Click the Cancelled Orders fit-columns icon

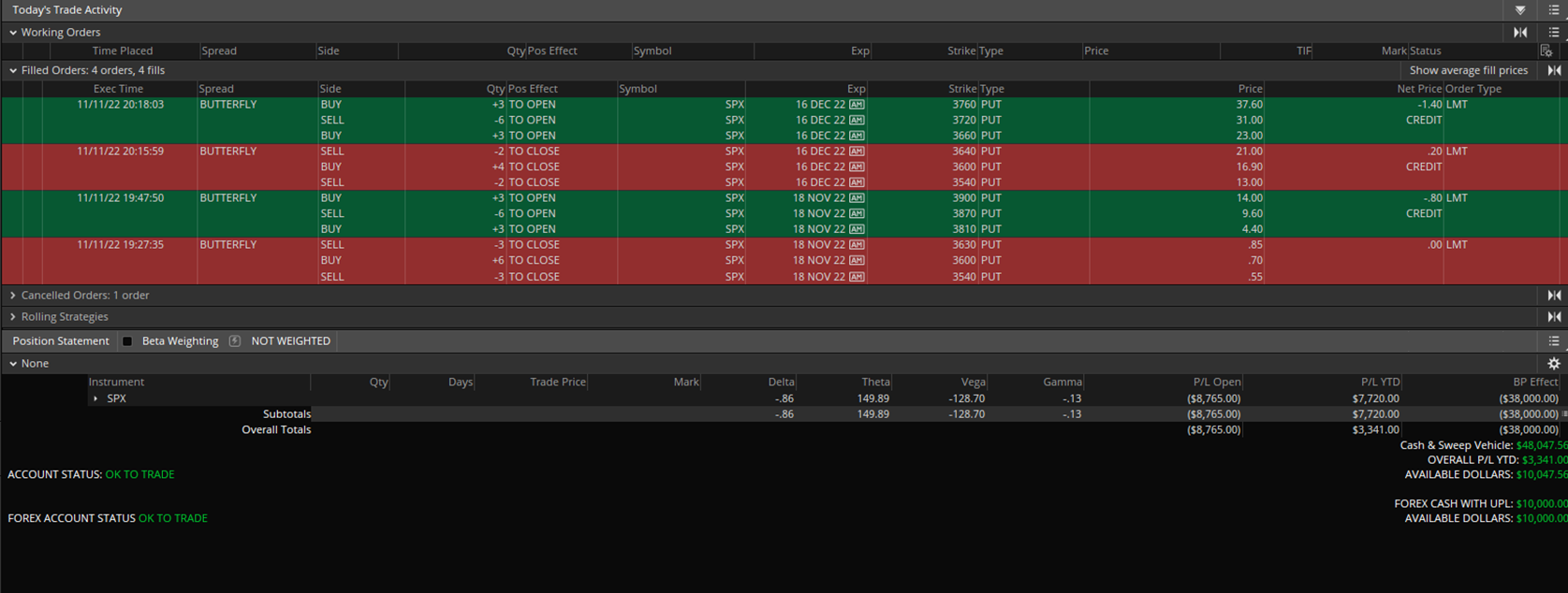click(1554, 296)
